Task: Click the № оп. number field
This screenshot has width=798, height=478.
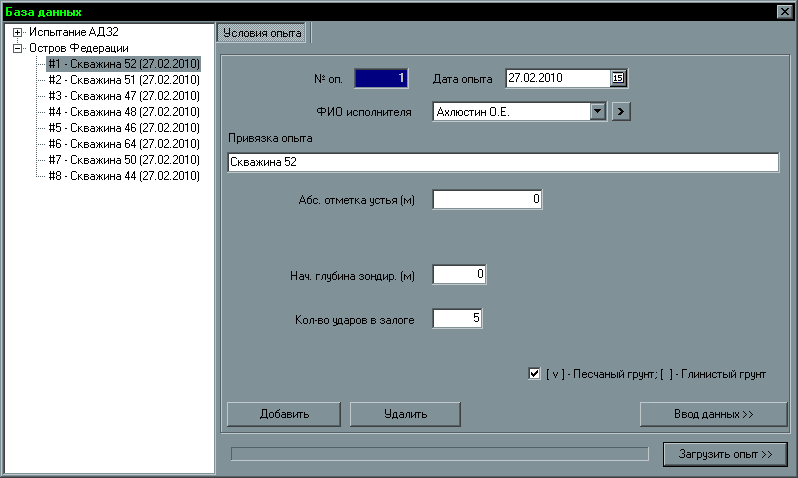Action: [382, 78]
